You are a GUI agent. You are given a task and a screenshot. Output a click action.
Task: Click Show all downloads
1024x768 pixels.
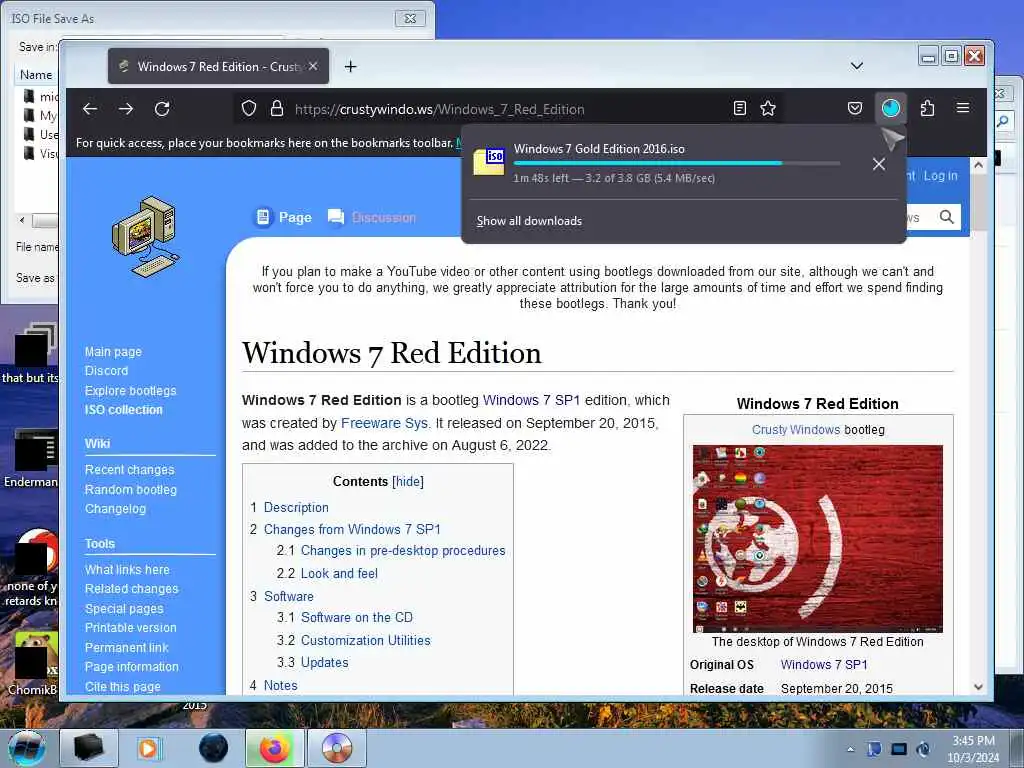(529, 221)
